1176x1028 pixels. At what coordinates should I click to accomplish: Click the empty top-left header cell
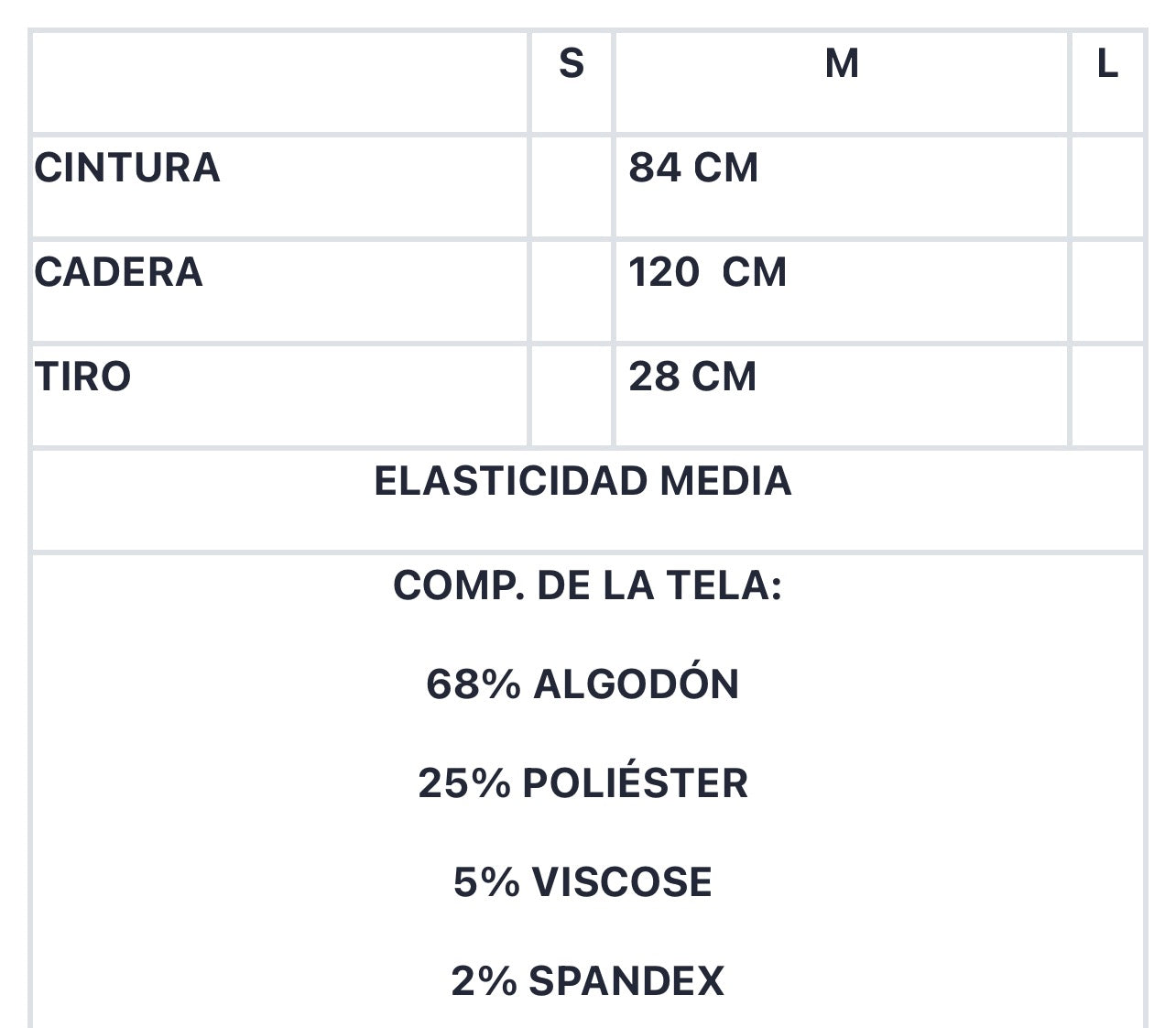tap(280, 82)
